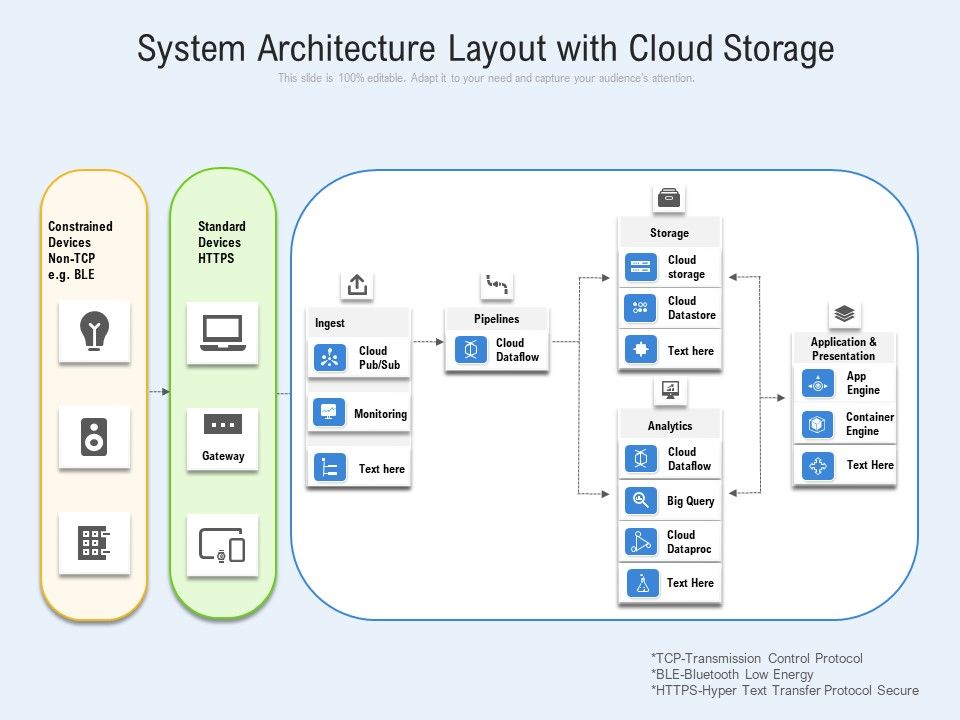
Task: Select the laptop icon under Standard Devices
Action: point(223,333)
